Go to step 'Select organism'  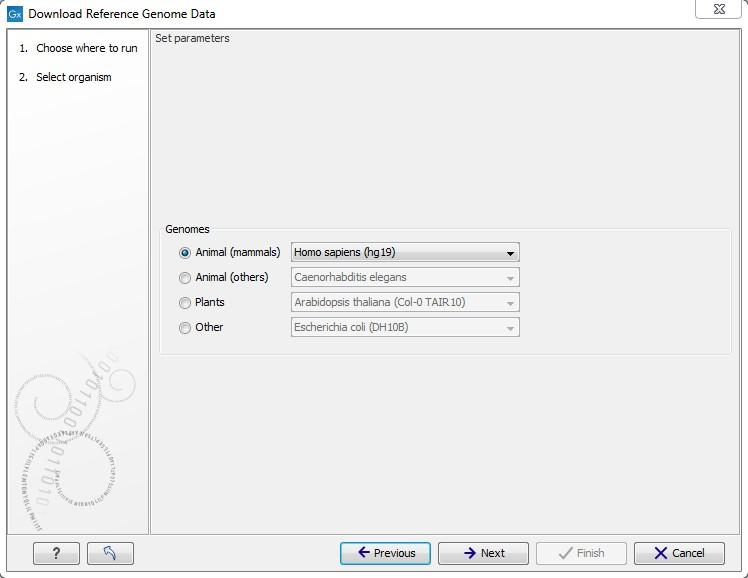73,77
